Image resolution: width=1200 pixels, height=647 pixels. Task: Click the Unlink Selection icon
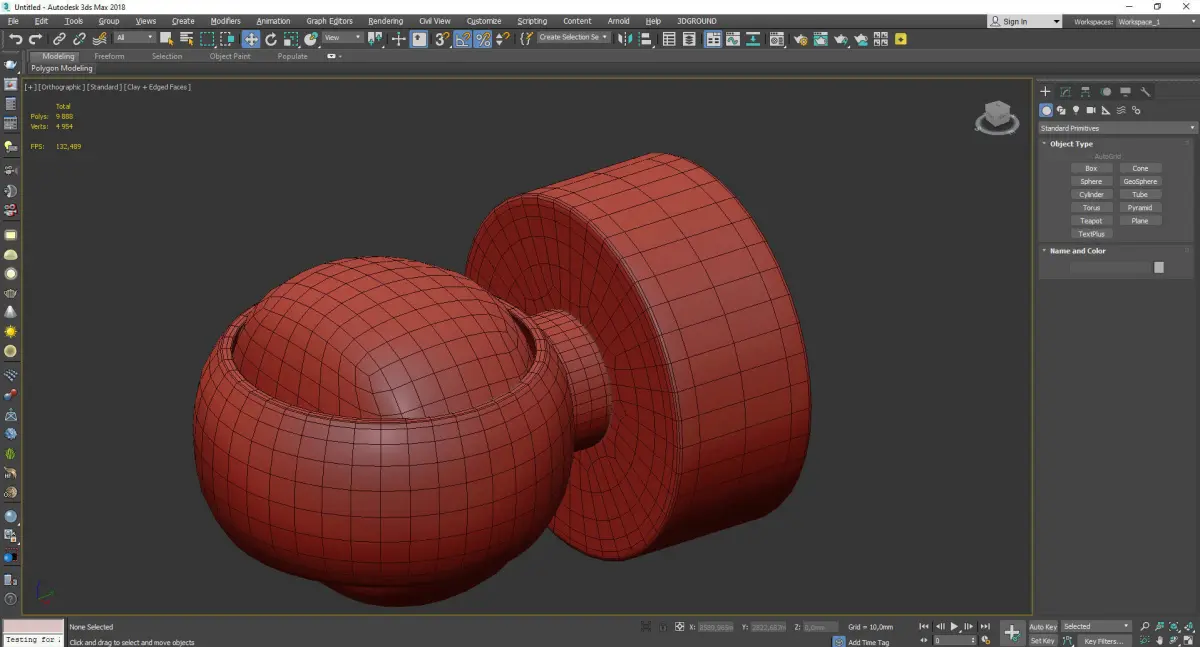tap(79, 39)
